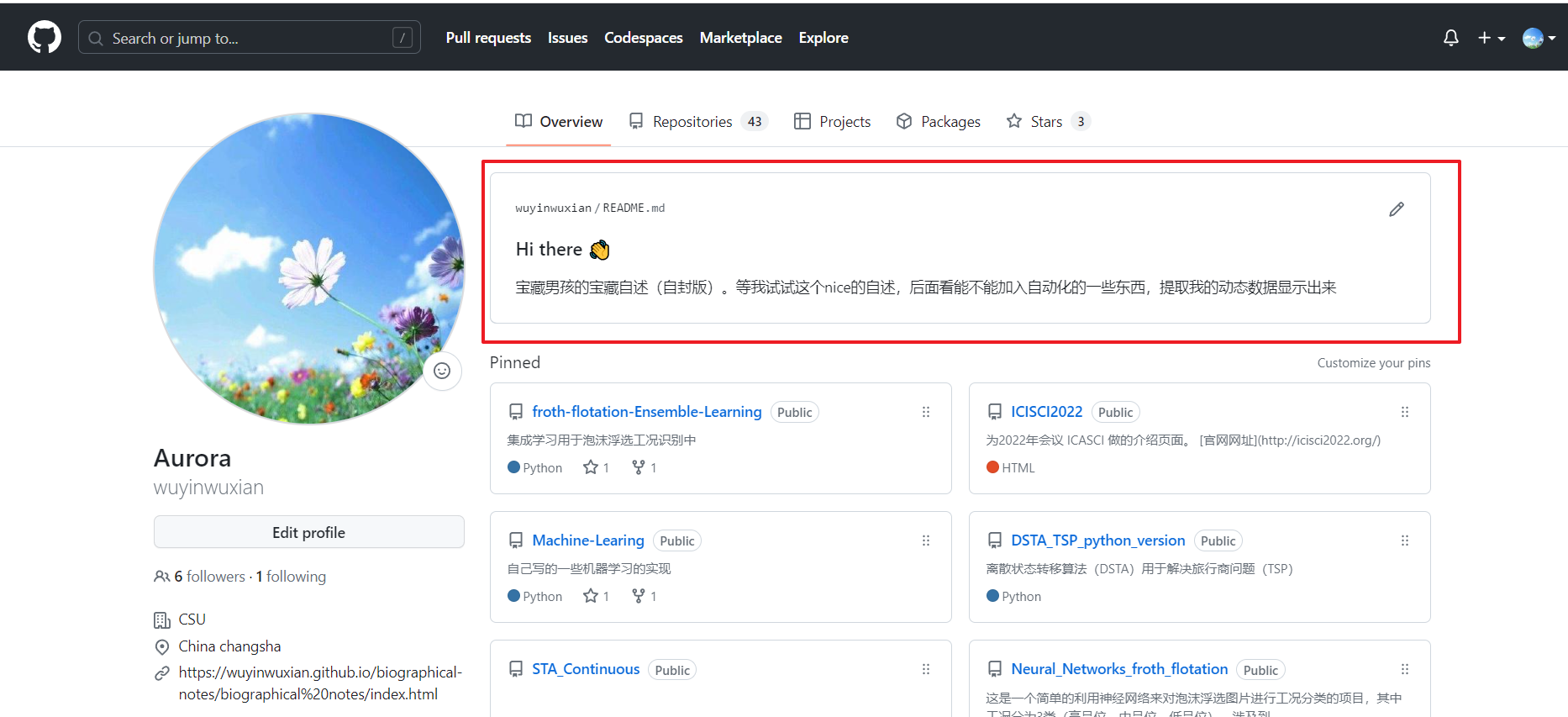Click the slash shortcut key hint

pyautogui.click(x=403, y=38)
